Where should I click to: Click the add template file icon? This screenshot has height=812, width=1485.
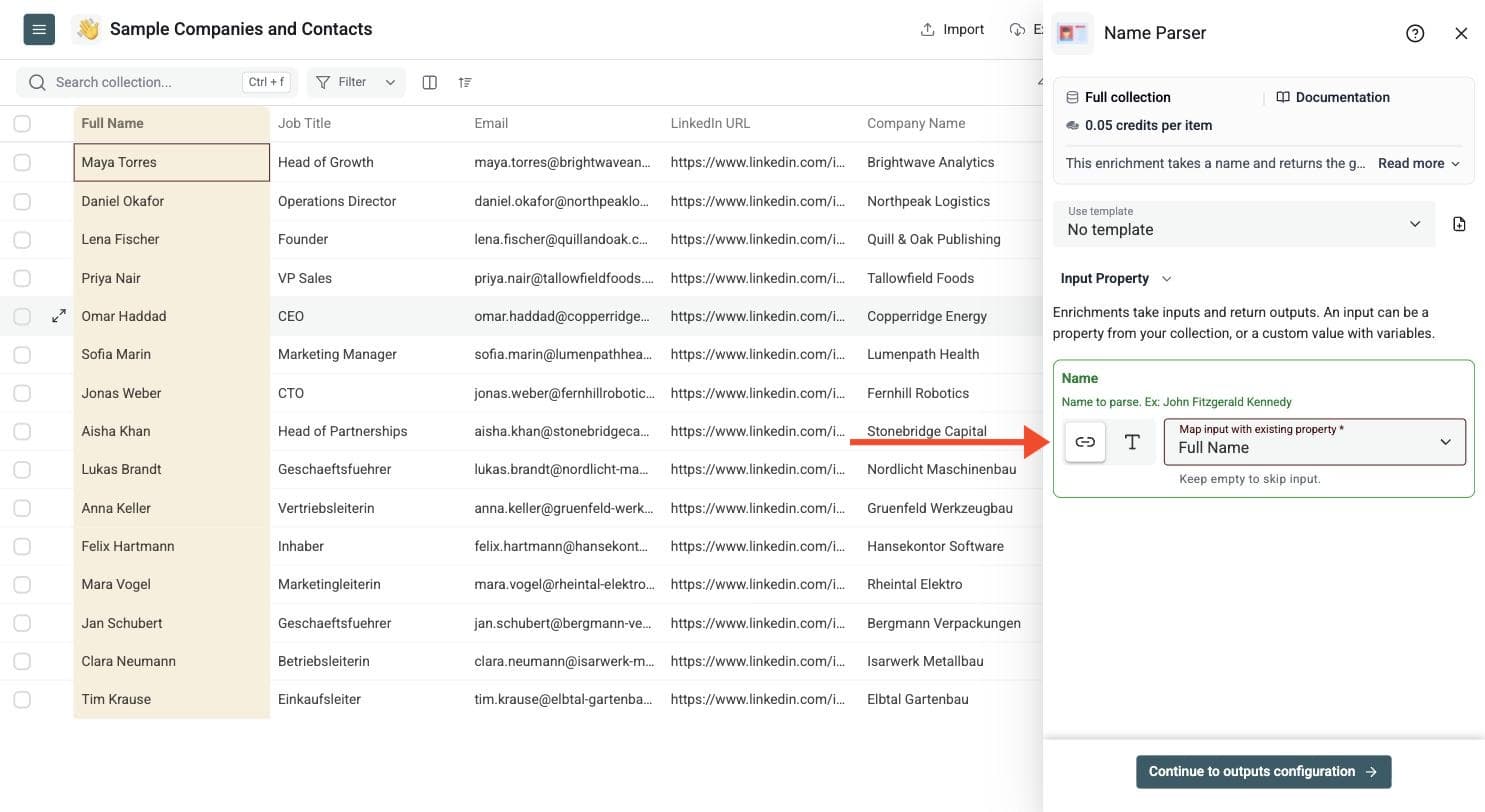(x=1459, y=224)
